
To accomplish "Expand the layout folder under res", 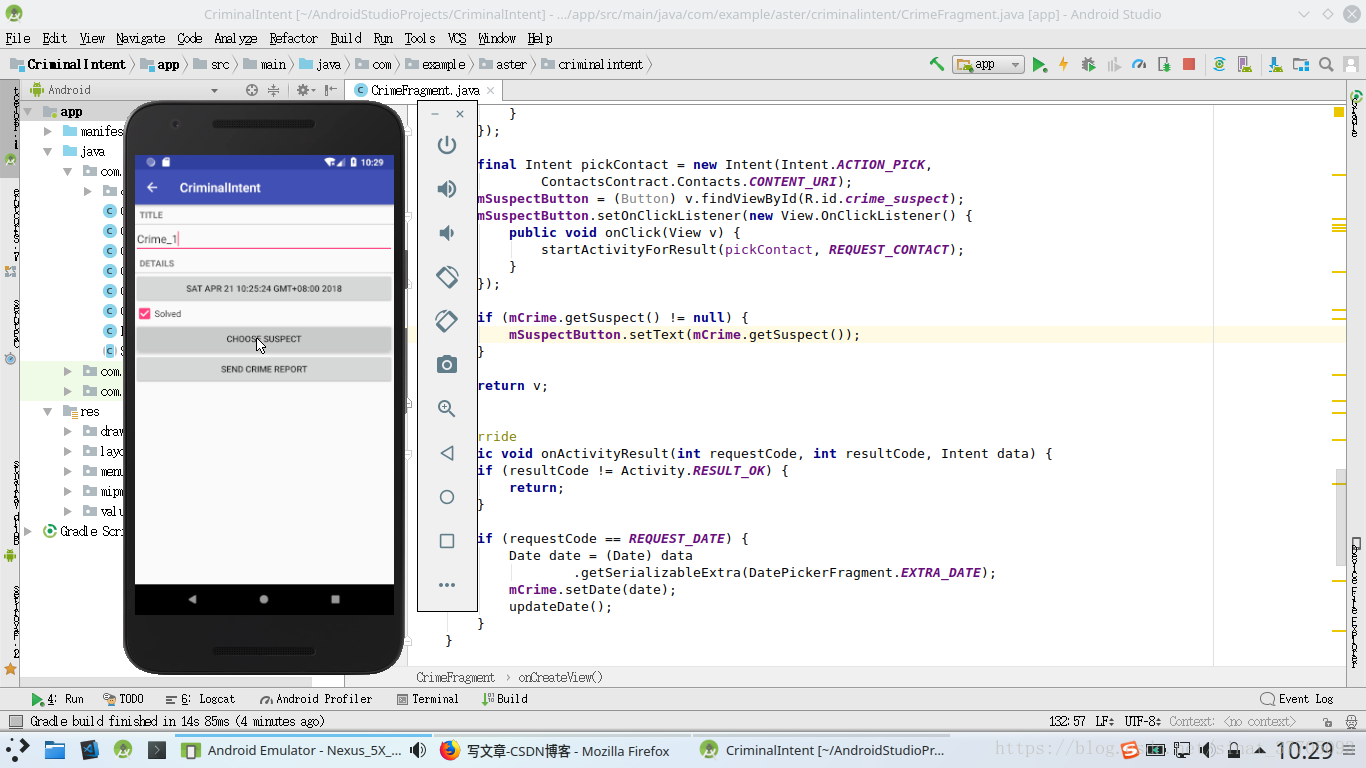I will coord(68,451).
